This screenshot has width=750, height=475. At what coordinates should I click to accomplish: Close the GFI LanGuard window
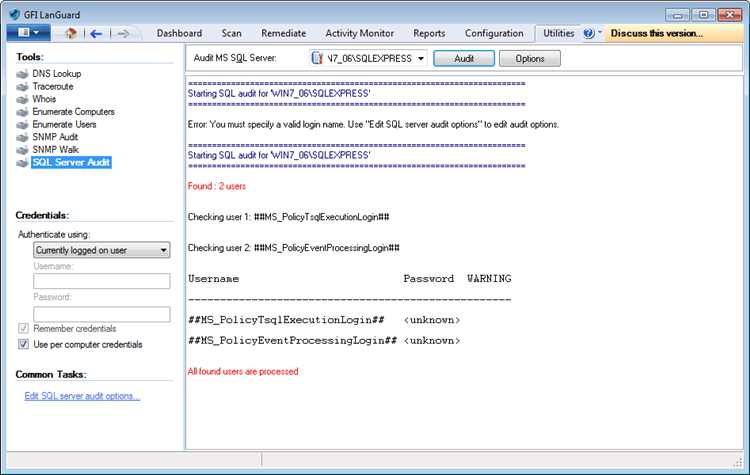(730, 15)
